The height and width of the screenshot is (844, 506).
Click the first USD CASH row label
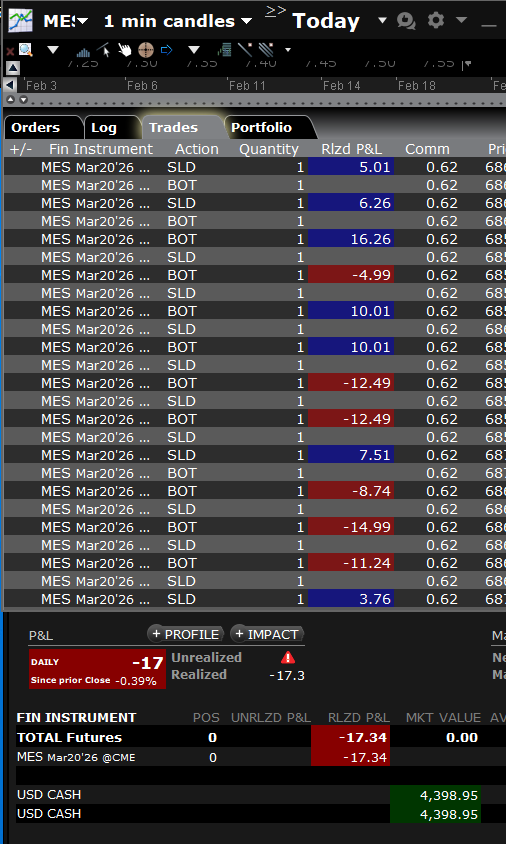point(49,794)
